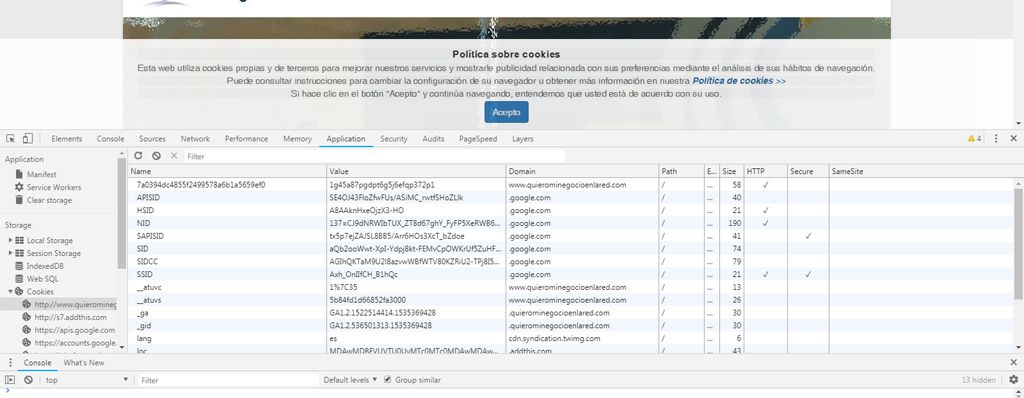The image size is (1024, 398).
Task: Click the clear all cookies icon
Action: click(156, 156)
